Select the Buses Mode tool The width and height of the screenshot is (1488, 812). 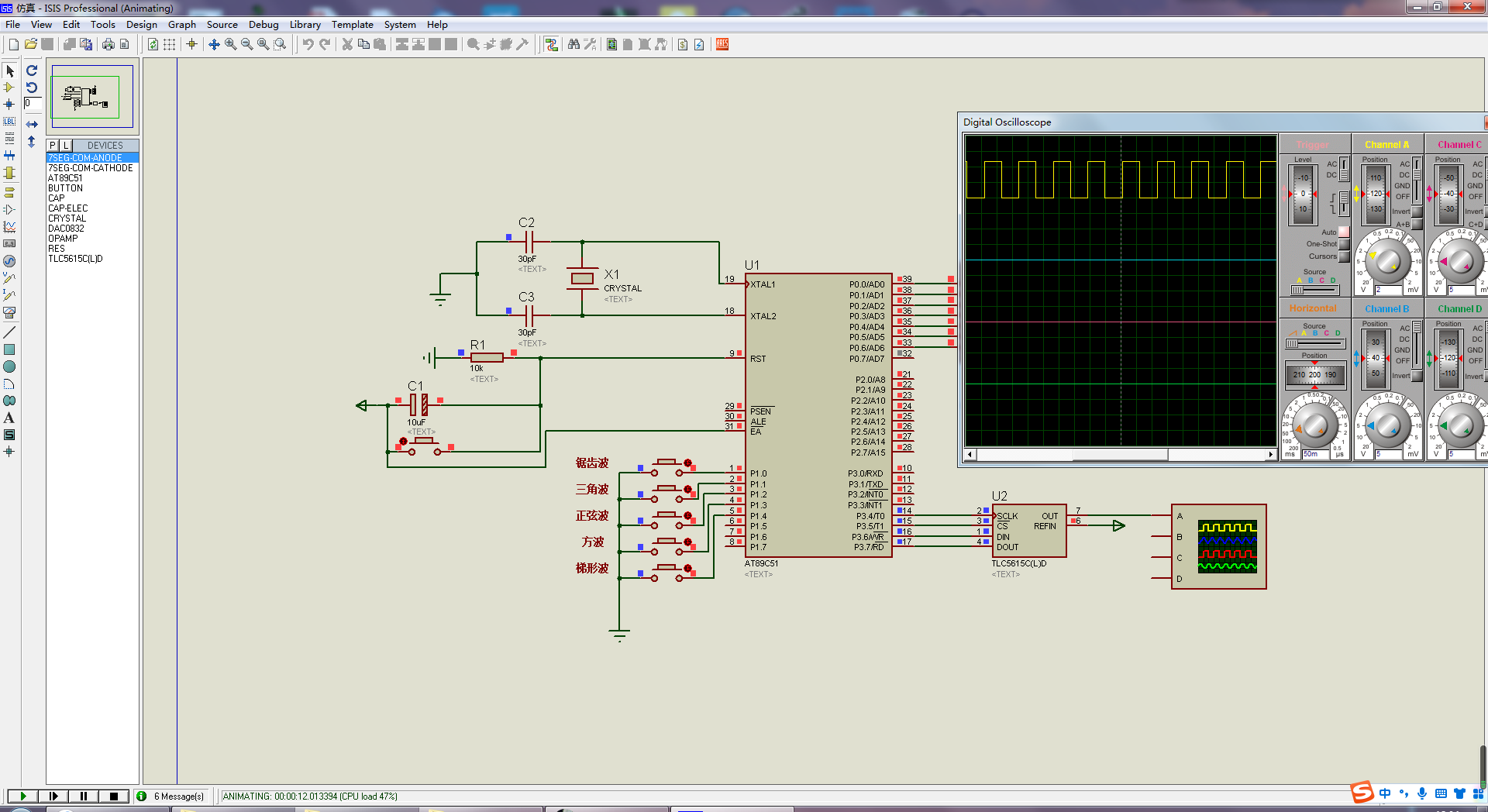point(9,156)
